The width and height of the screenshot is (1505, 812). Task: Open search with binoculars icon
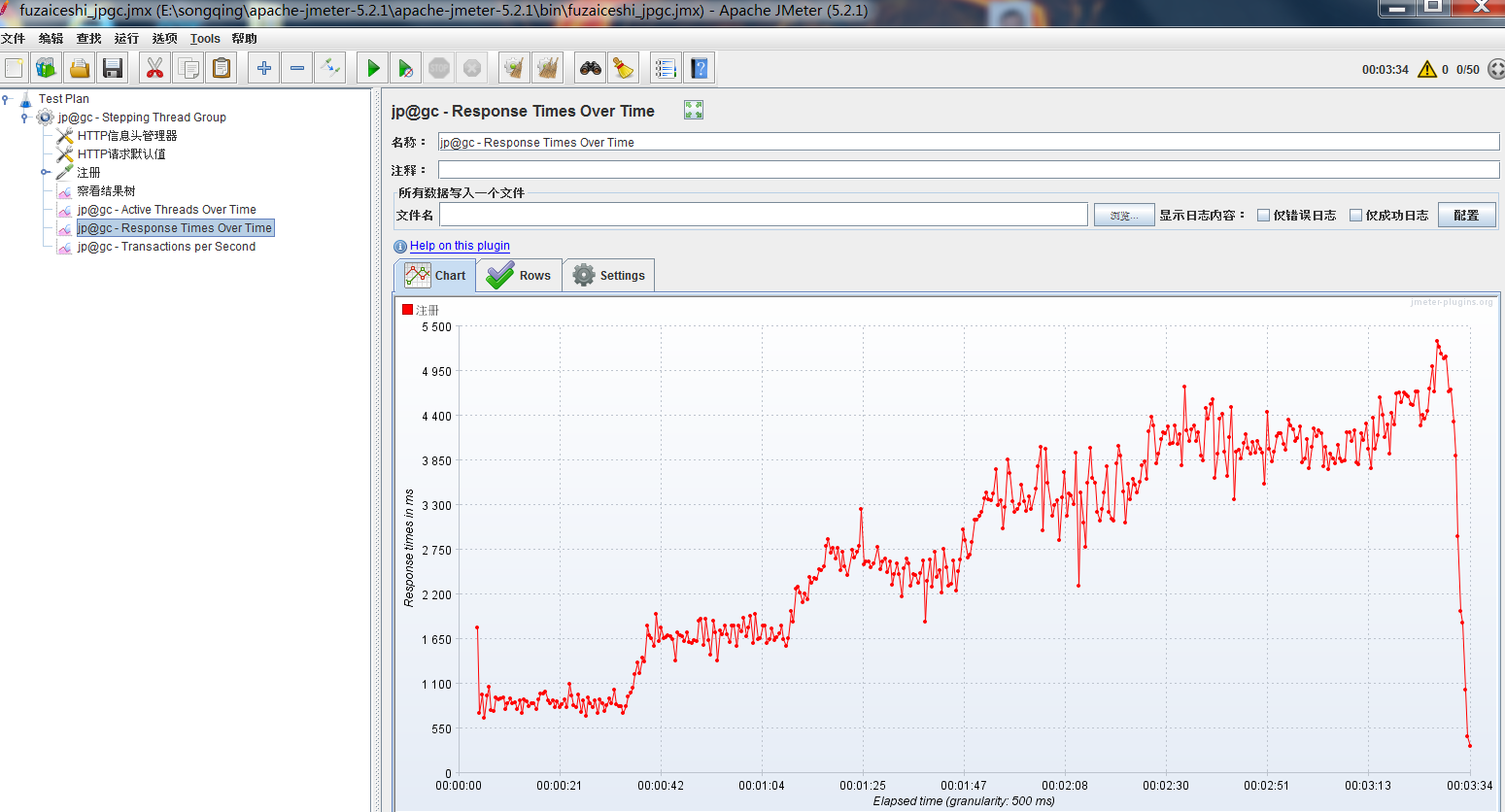click(x=590, y=68)
